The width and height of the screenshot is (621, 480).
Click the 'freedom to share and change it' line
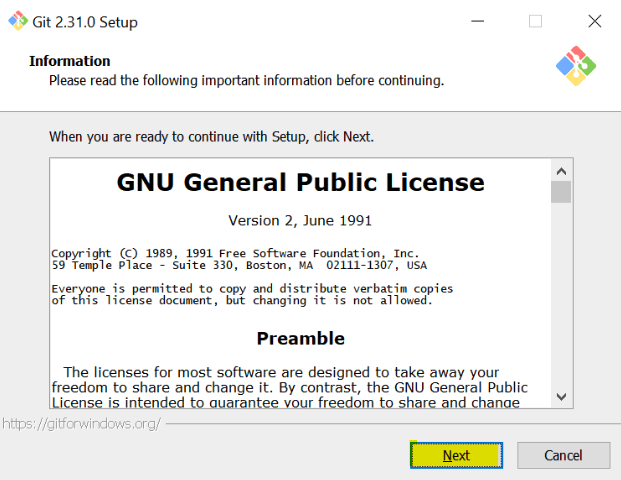click(290, 387)
